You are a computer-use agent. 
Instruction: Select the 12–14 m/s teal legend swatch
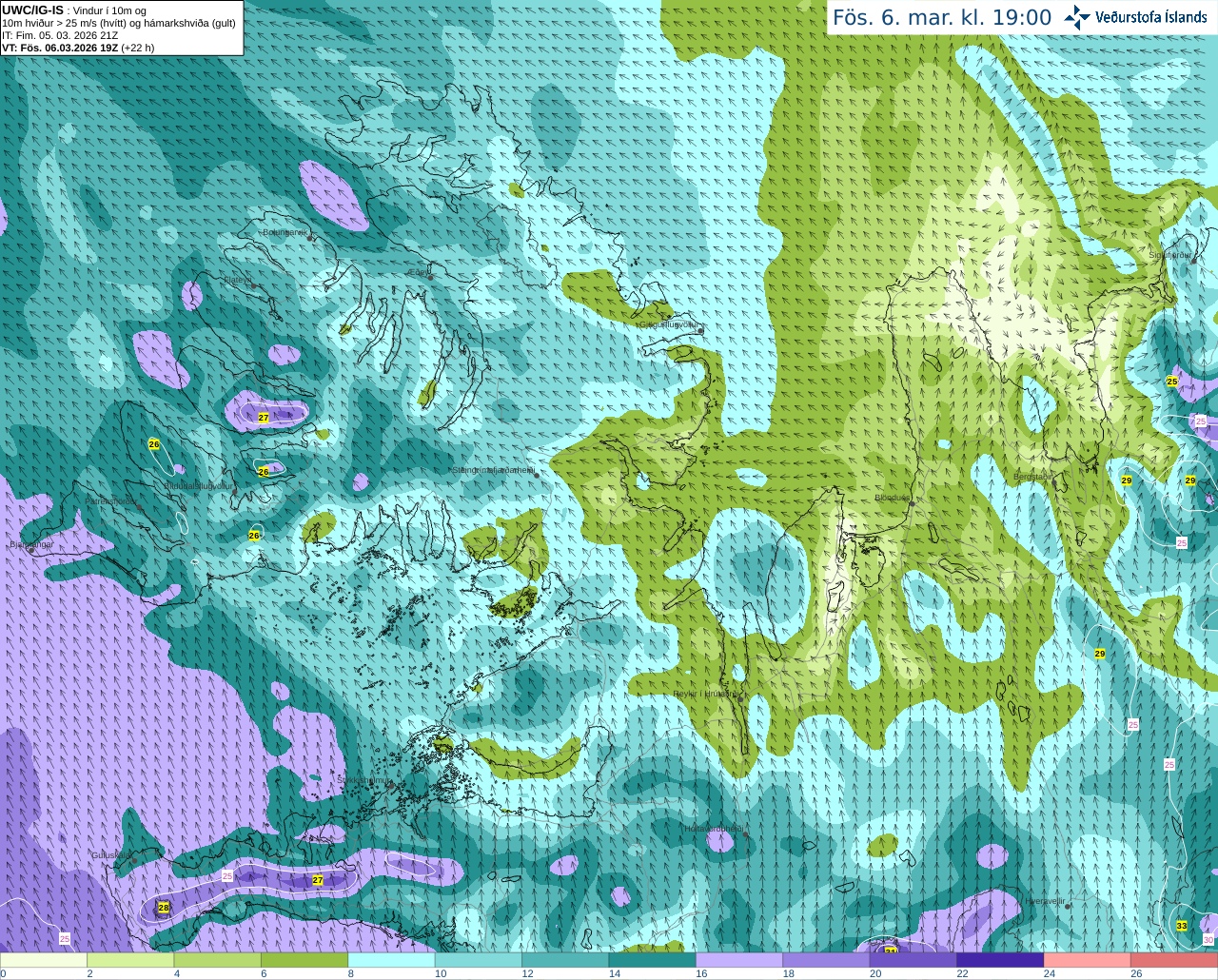tap(566, 960)
